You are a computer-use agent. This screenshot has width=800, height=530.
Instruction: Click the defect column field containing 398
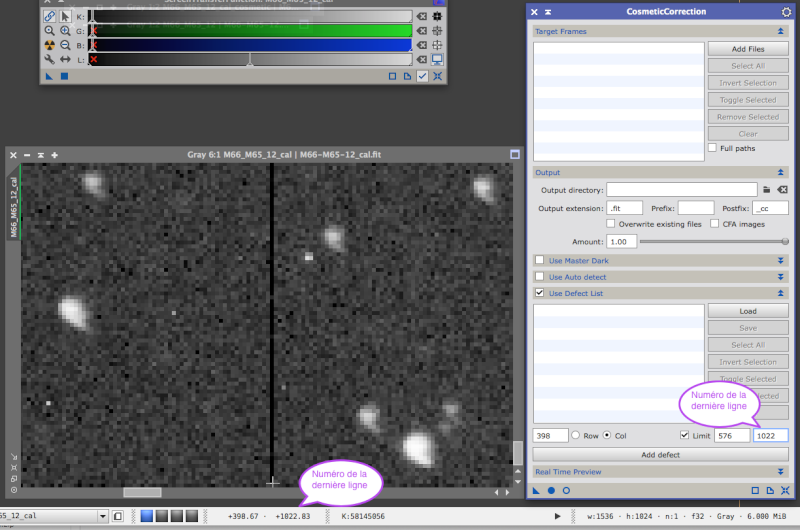point(551,436)
